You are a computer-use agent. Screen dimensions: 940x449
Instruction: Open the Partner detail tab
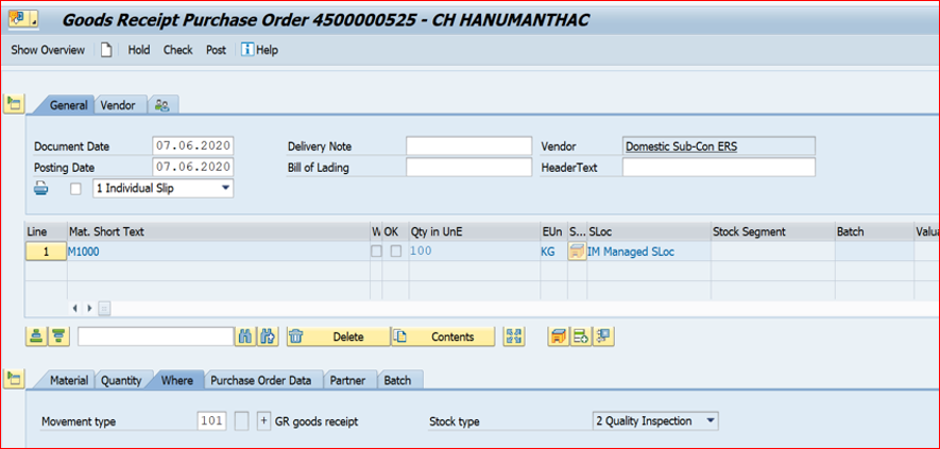pos(347,380)
